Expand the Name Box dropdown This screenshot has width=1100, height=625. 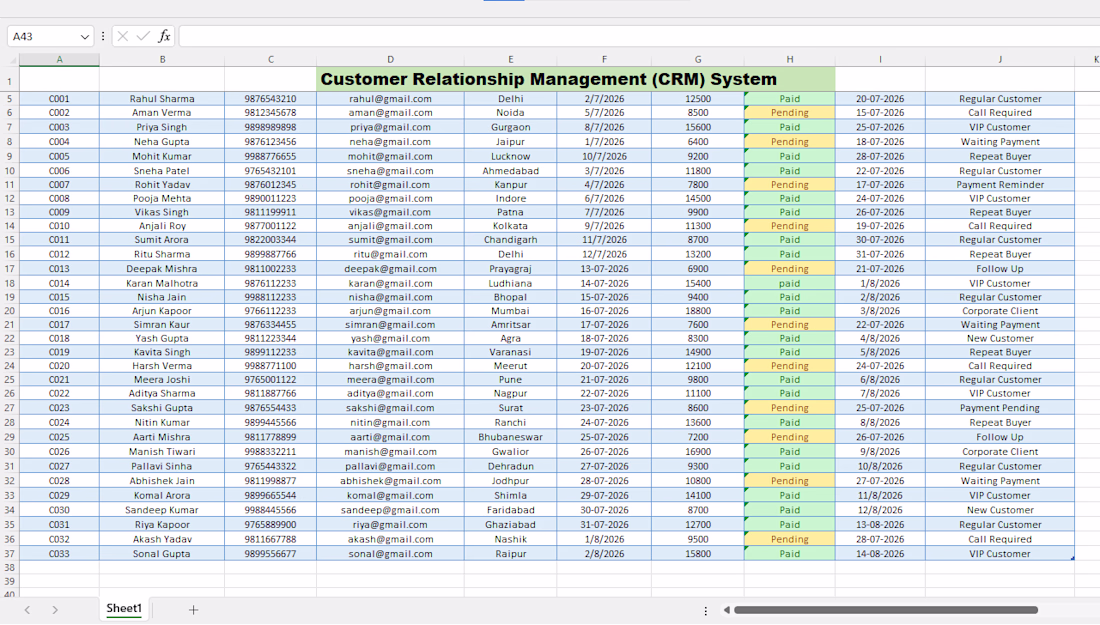tap(84, 36)
